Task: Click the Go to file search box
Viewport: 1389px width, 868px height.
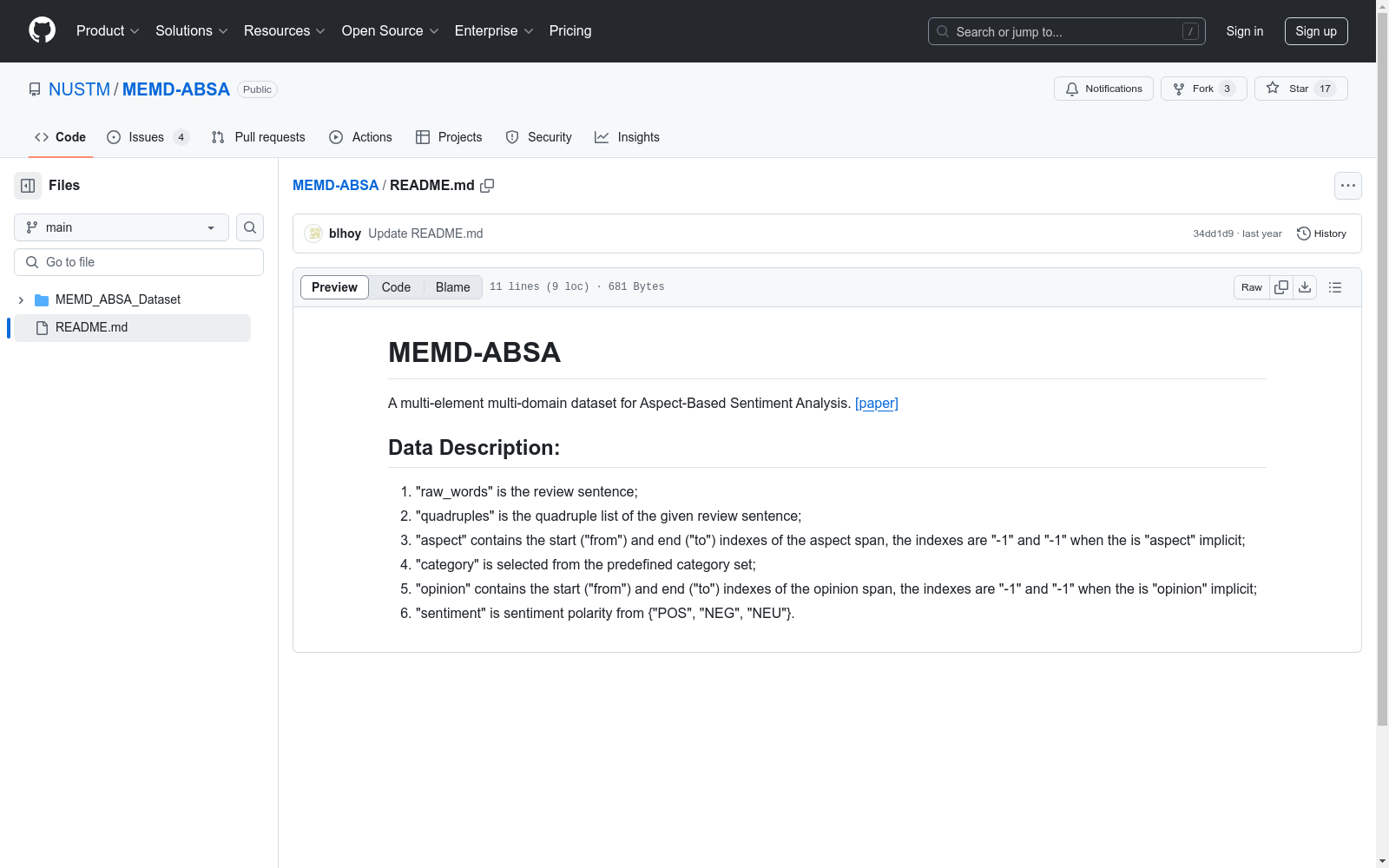Action: coord(138,261)
